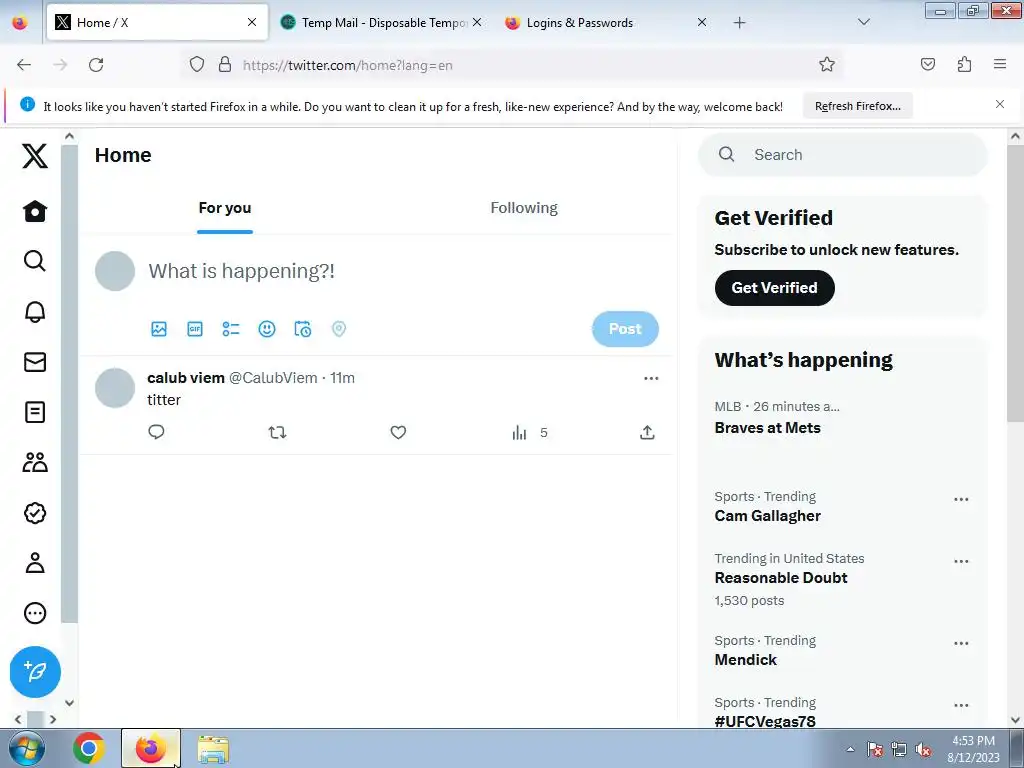Go back in Firefox
1024x768 pixels.
[24, 65]
